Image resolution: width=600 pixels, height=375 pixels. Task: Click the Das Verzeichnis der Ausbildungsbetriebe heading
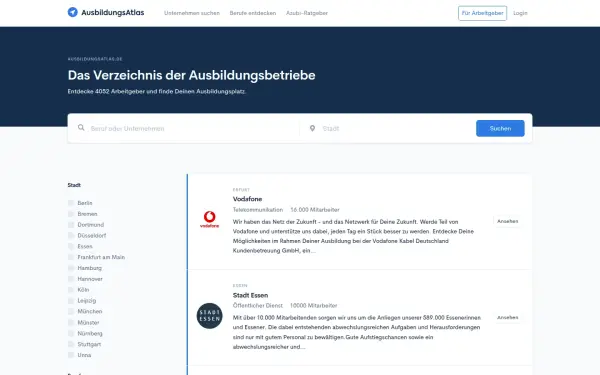tap(191, 75)
